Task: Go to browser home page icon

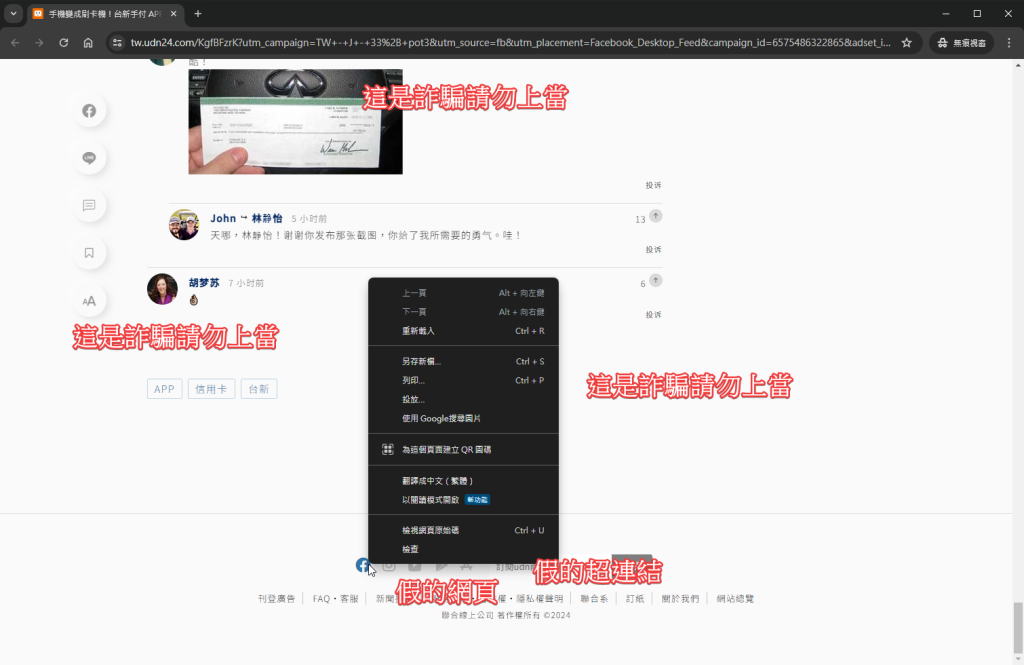Action: point(88,43)
